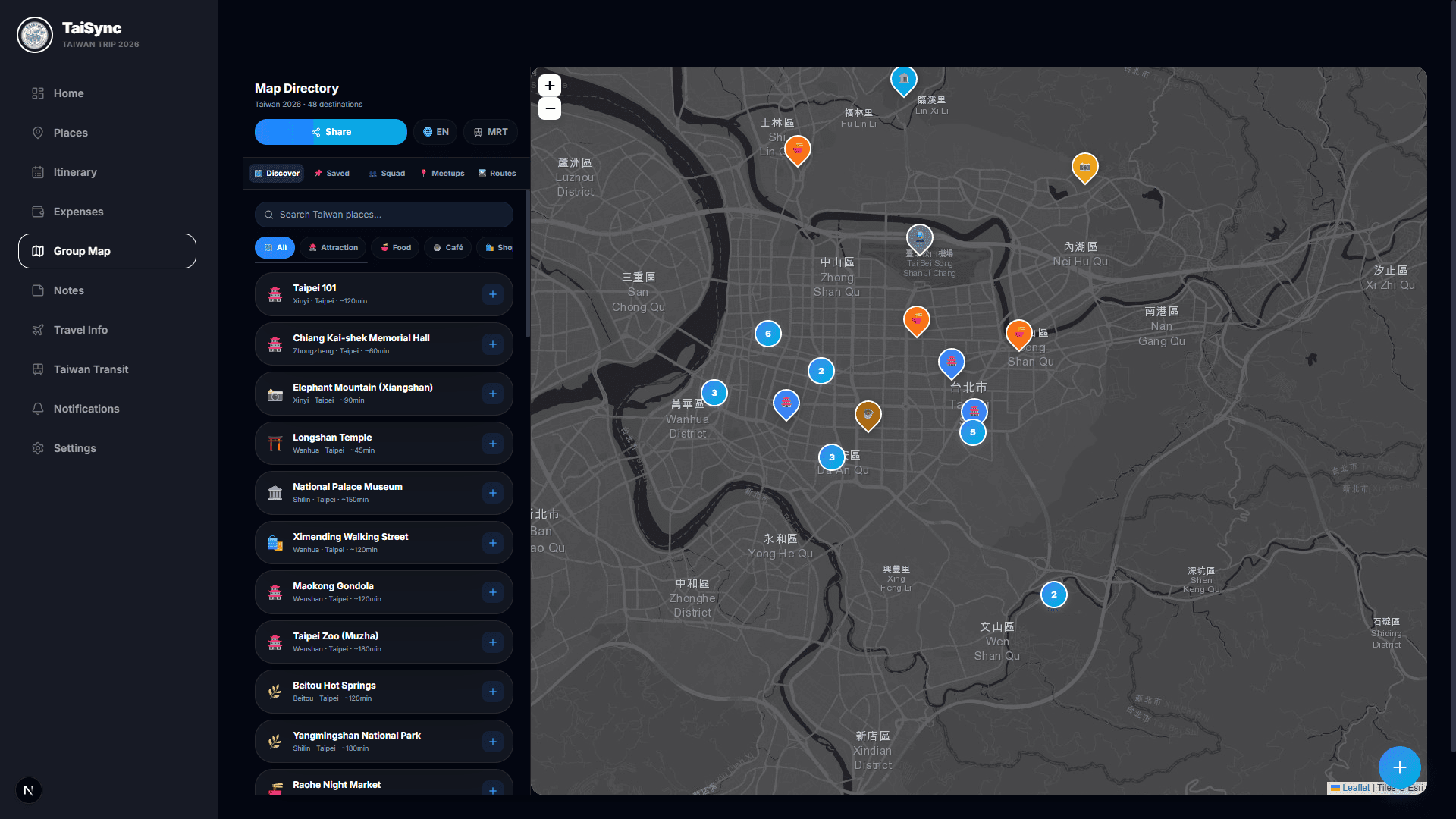This screenshot has height=819, width=1456.
Task: Switch to the Discover tab
Action: (x=276, y=174)
